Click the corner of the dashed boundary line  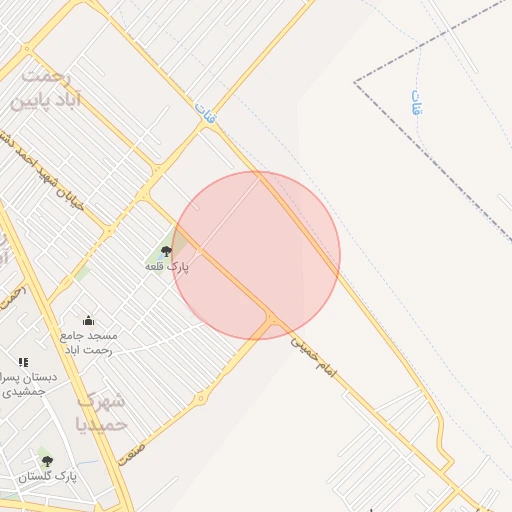coord(355,82)
